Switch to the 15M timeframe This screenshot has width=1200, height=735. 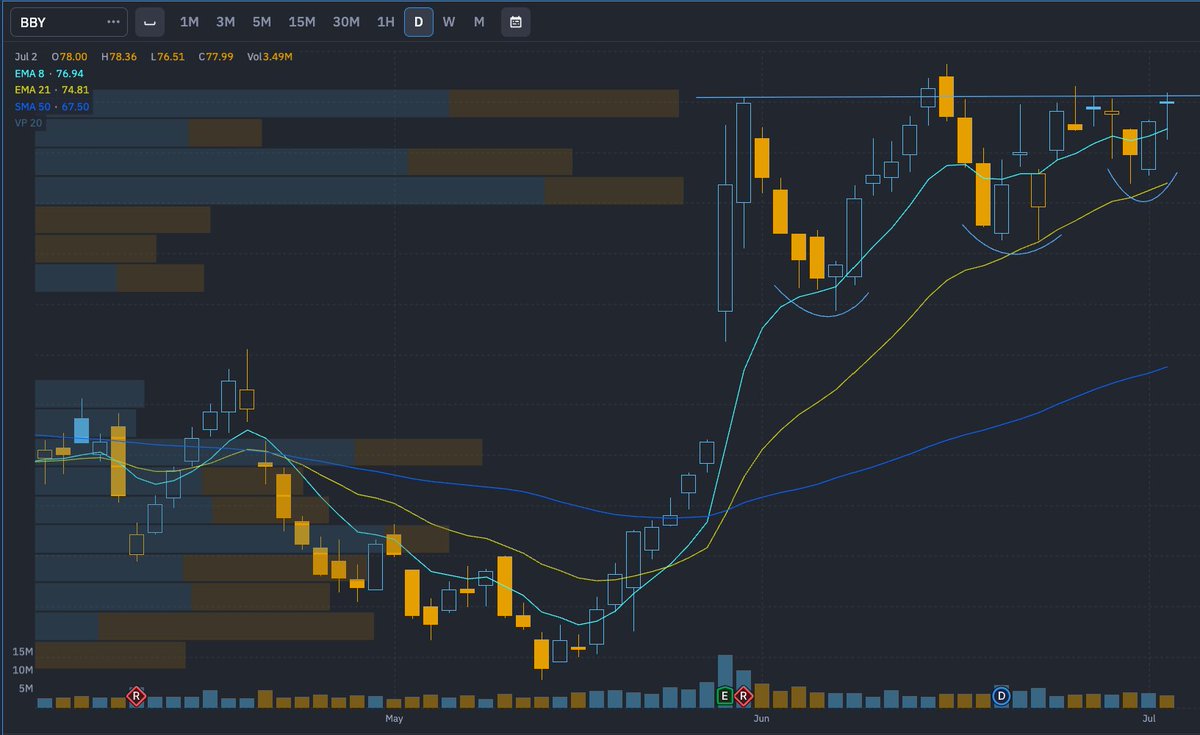click(x=302, y=22)
